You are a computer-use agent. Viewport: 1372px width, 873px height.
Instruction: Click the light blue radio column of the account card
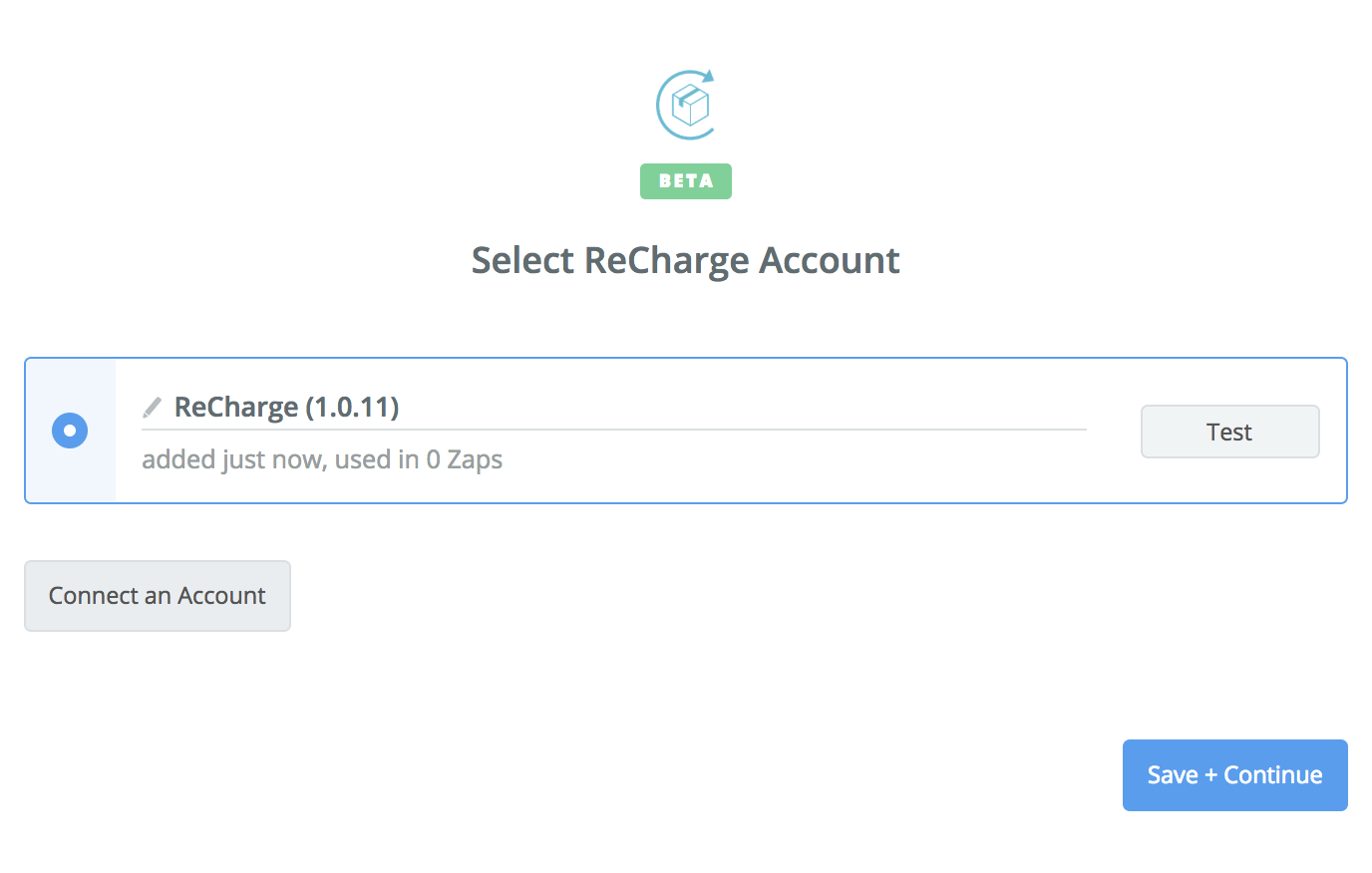point(71,431)
